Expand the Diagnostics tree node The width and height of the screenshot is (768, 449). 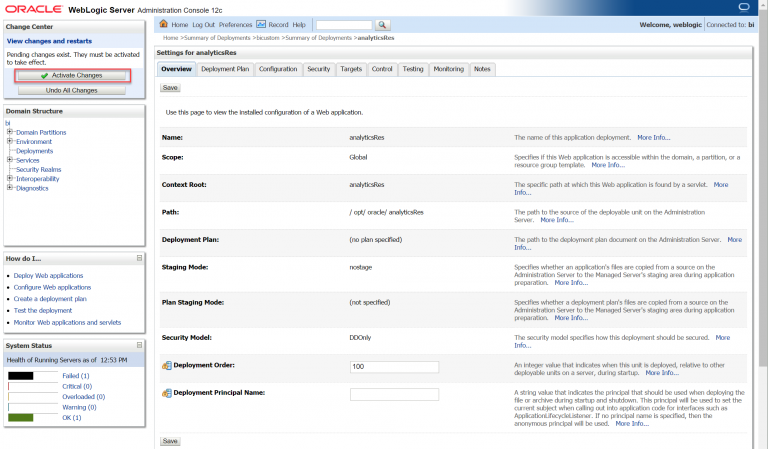(x=10, y=188)
